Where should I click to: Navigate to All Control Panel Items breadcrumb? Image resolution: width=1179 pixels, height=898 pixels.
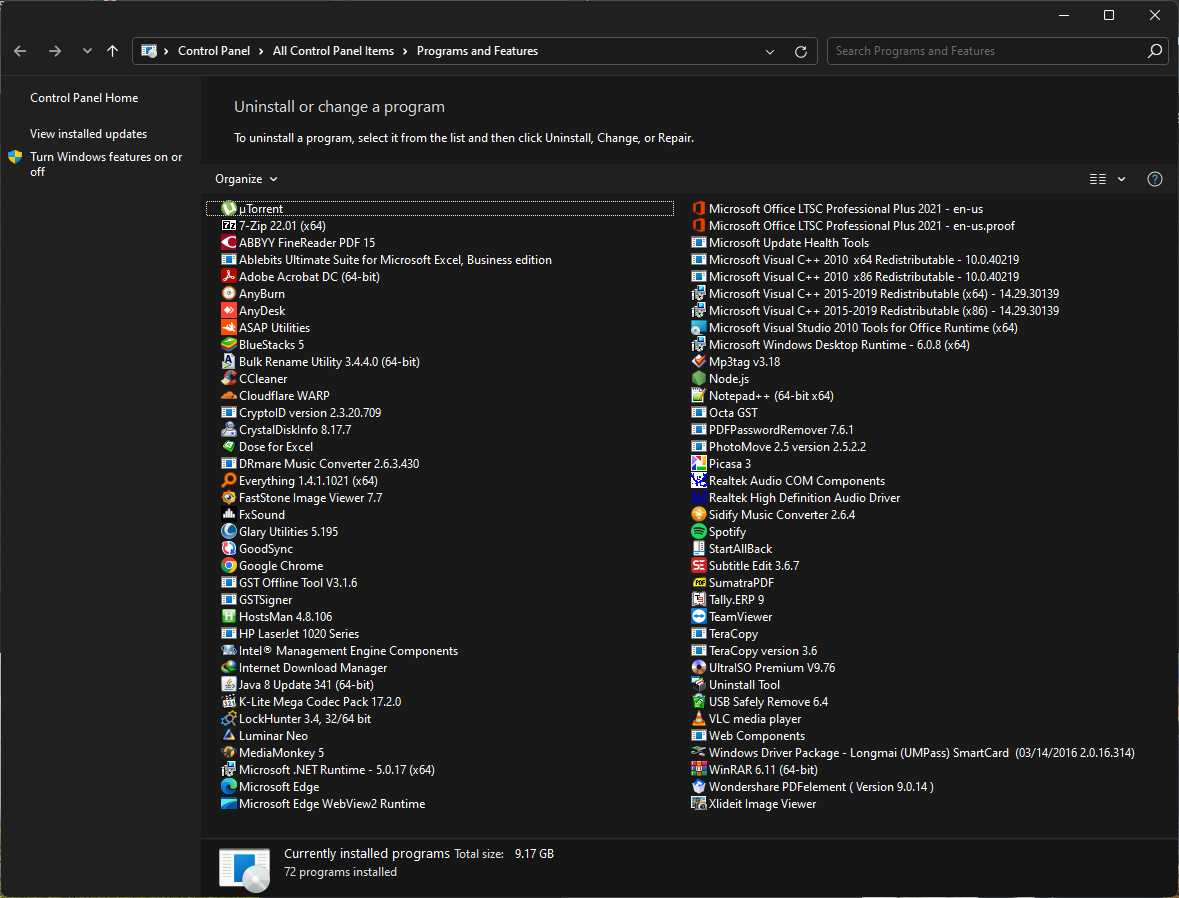coord(333,51)
